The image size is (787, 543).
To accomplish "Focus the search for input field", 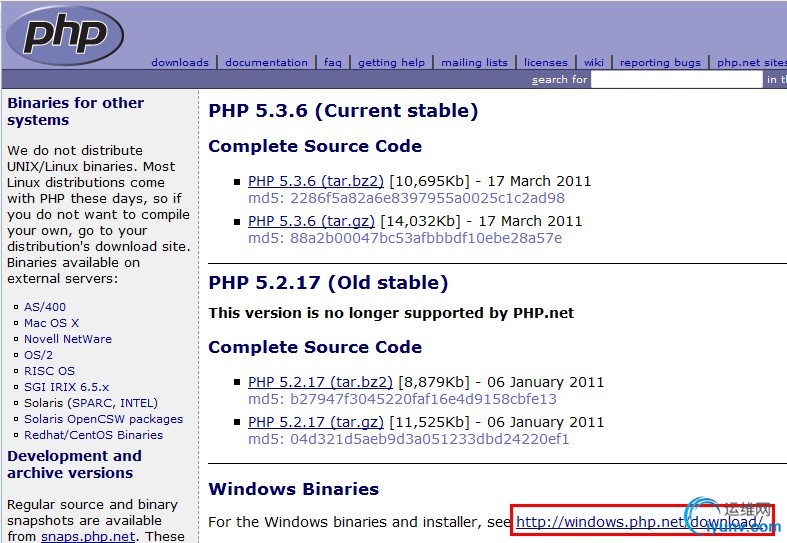I will click(x=677, y=79).
